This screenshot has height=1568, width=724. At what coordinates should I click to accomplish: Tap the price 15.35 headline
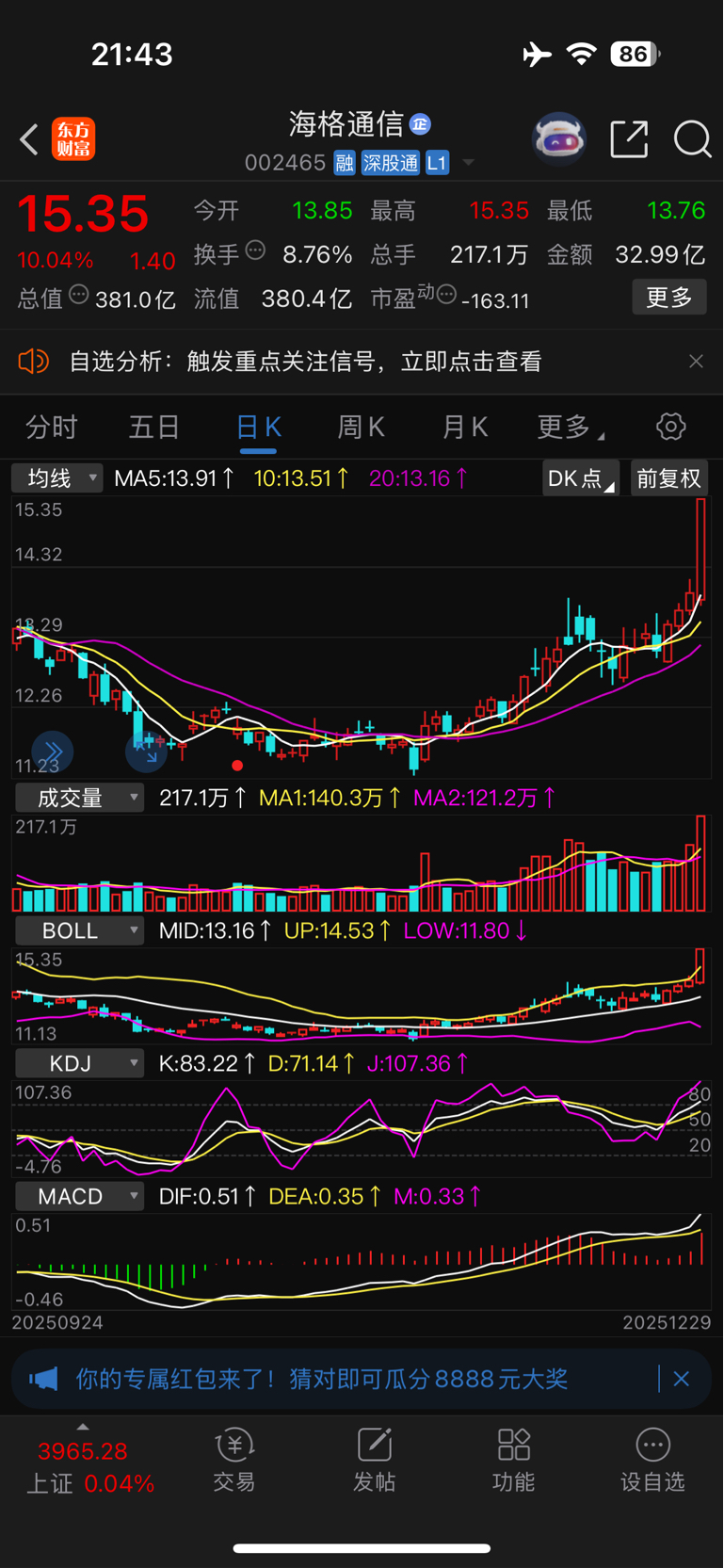[x=83, y=214]
